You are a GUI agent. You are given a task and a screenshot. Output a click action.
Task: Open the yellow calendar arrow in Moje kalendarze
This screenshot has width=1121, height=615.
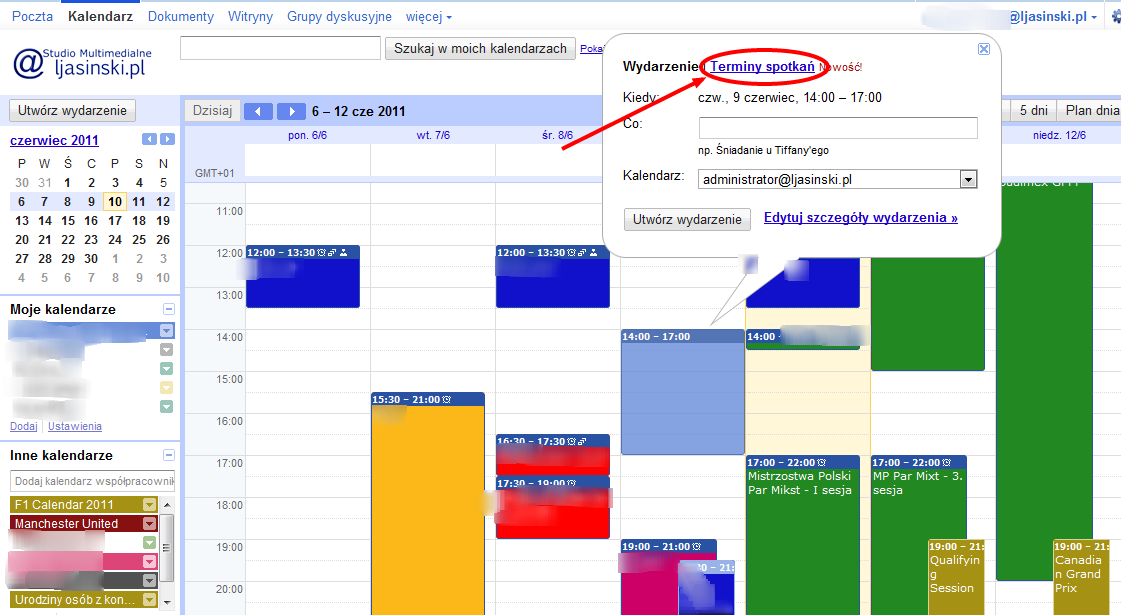pos(167,388)
